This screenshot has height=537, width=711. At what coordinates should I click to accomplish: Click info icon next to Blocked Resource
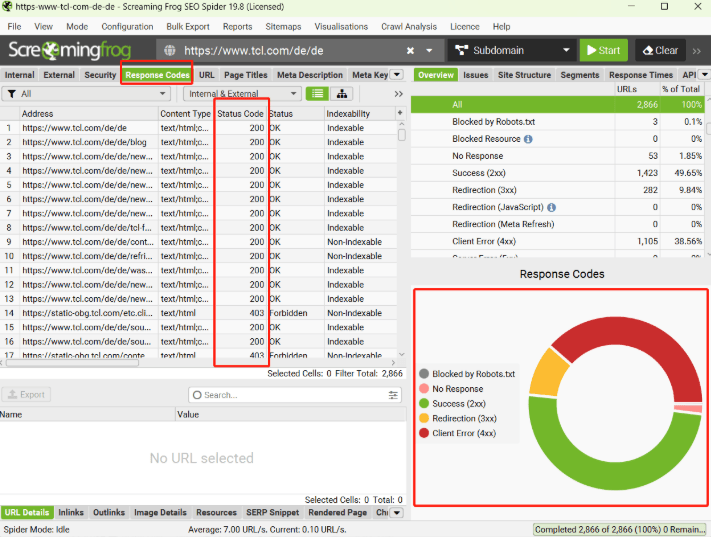coord(528,139)
